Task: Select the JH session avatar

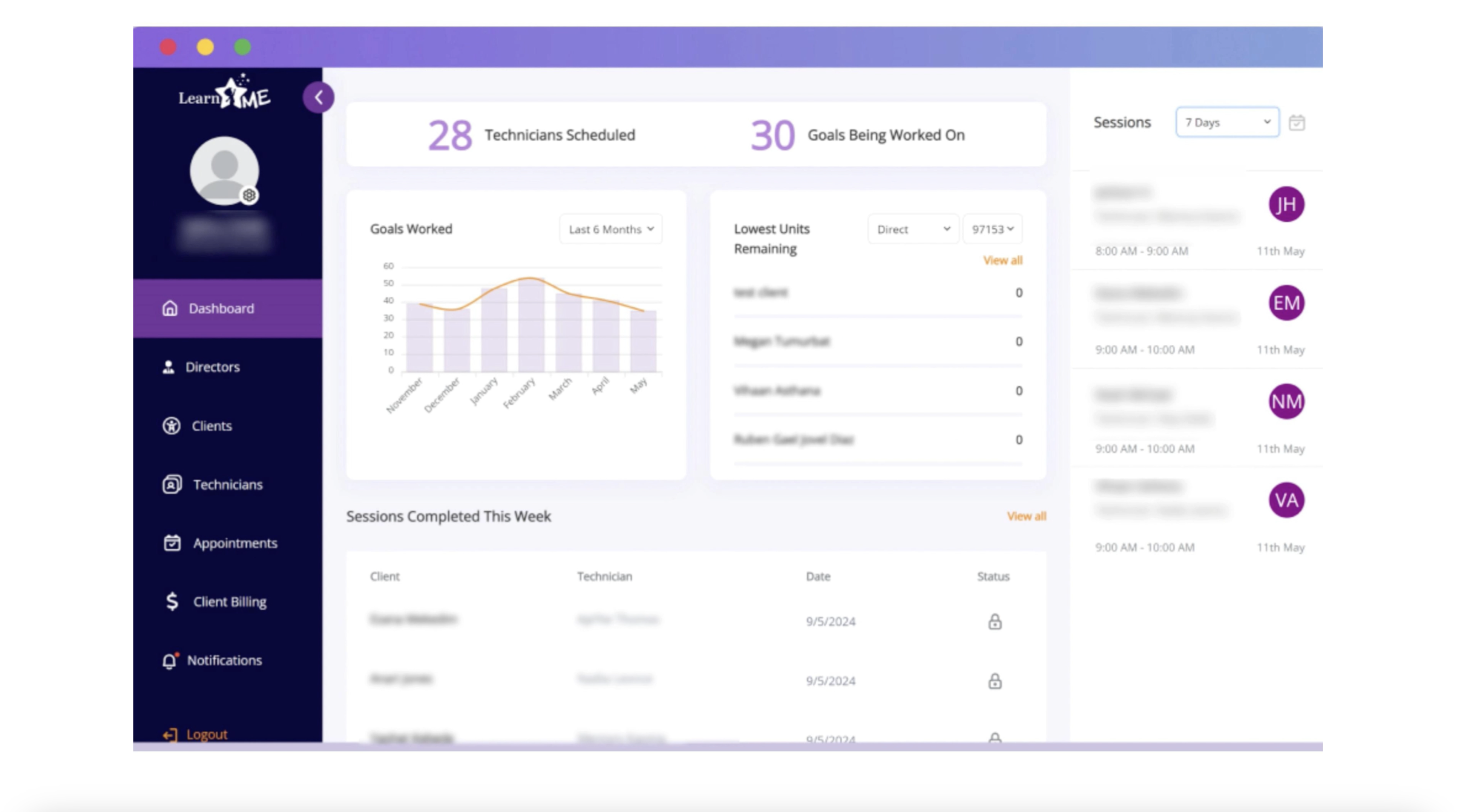Action: 1286,204
